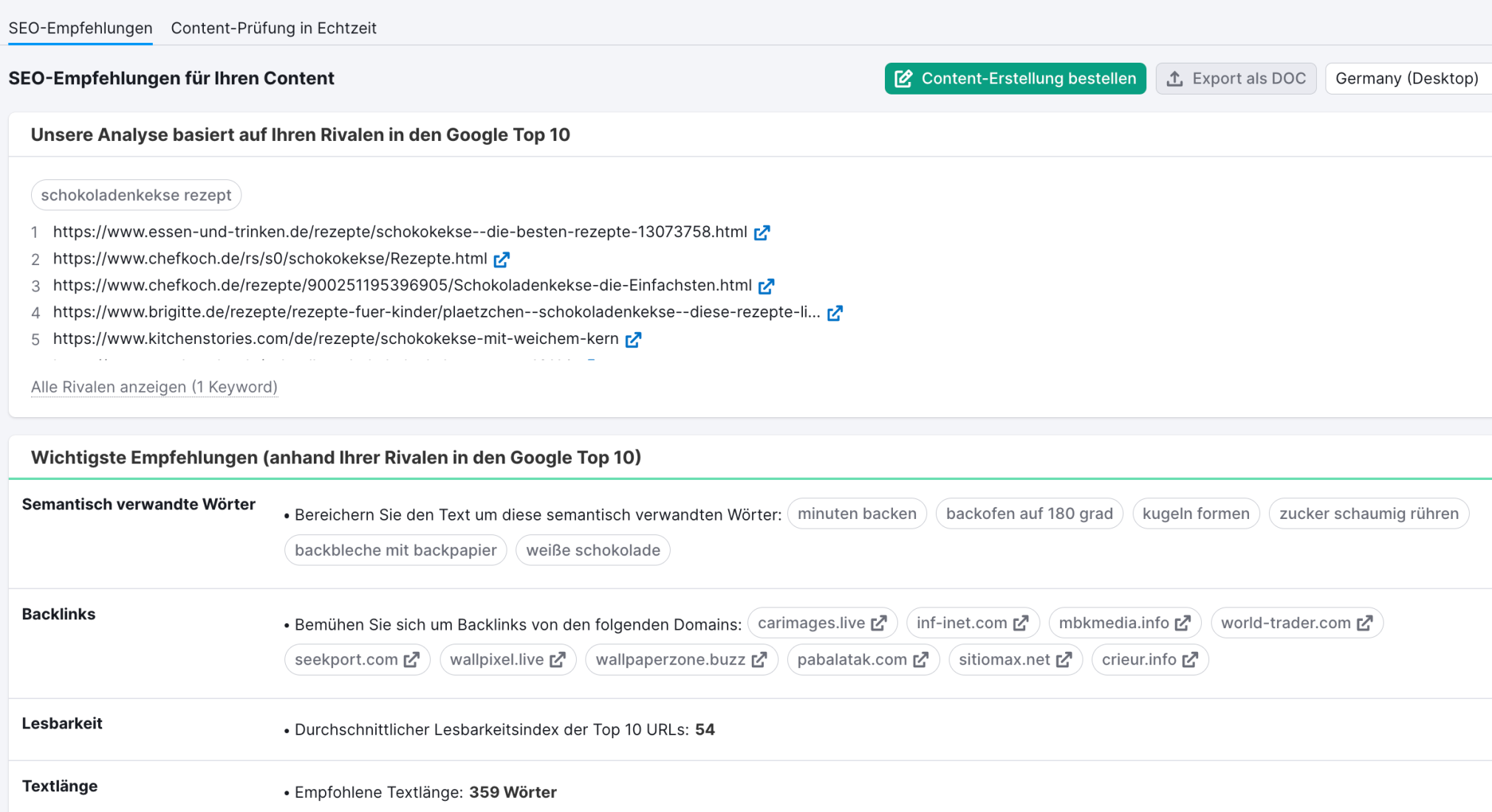
Task: Click Alle Rivalen anzeigen link
Action: click(x=154, y=387)
